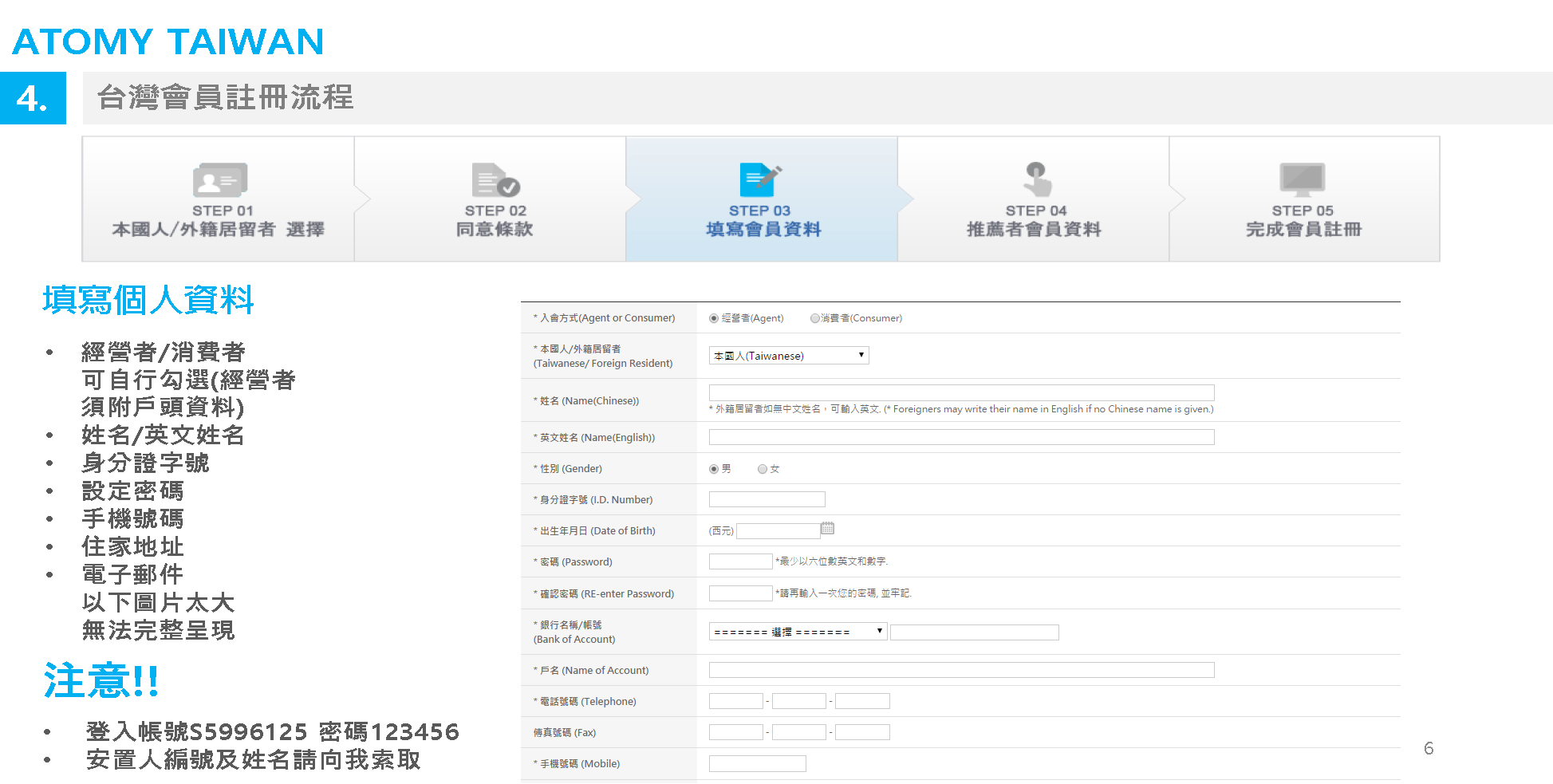Click the STEP 05 monitor icon
The width and height of the screenshot is (1553, 784).
coord(1303,180)
